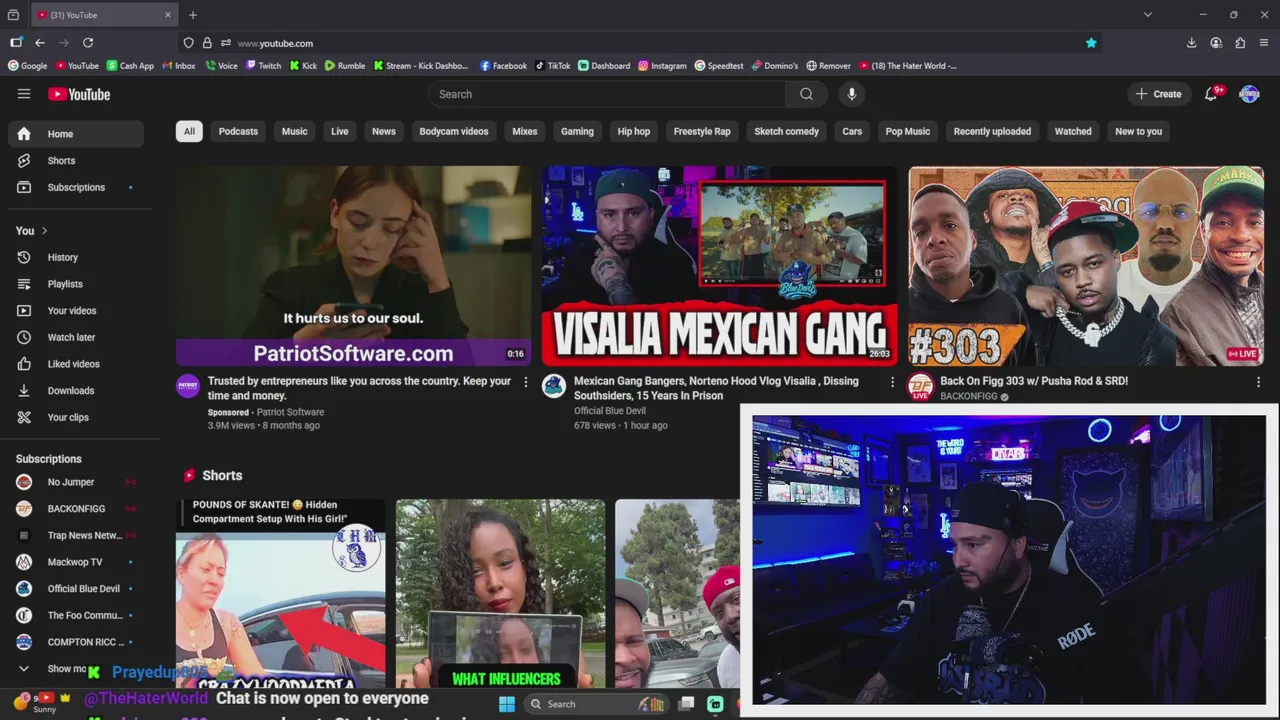The width and height of the screenshot is (1280, 720).
Task: Open the YouTube hamburger guide menu
Action: (24, 94)
